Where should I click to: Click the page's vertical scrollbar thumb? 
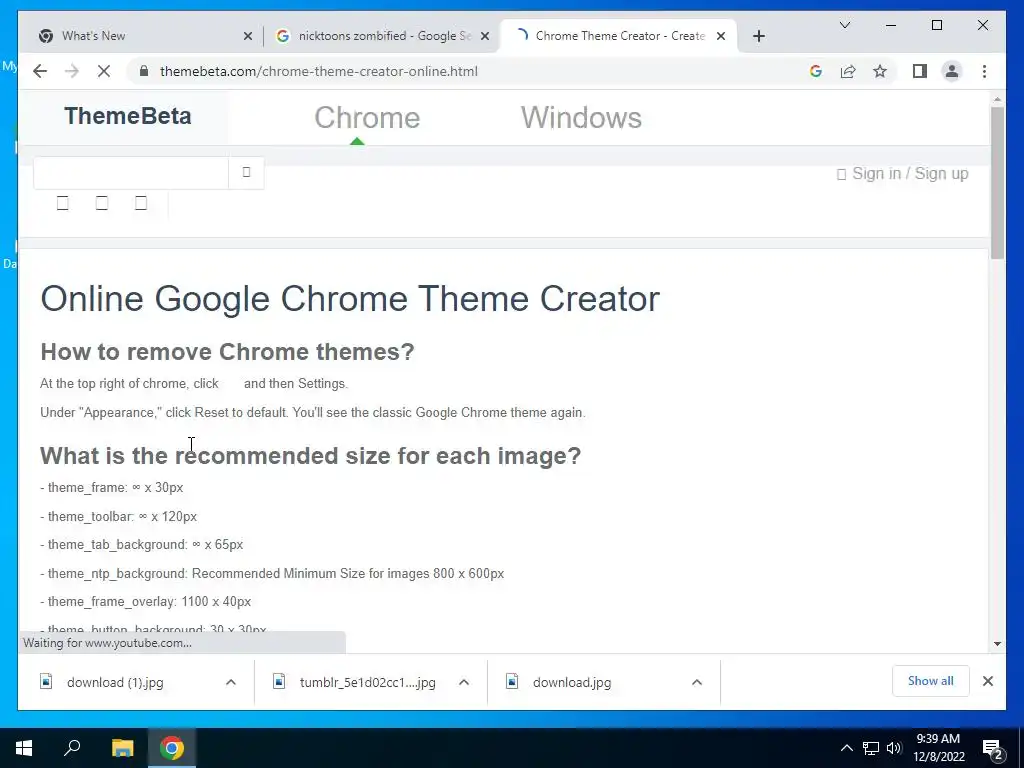click(x=997, y=183)
